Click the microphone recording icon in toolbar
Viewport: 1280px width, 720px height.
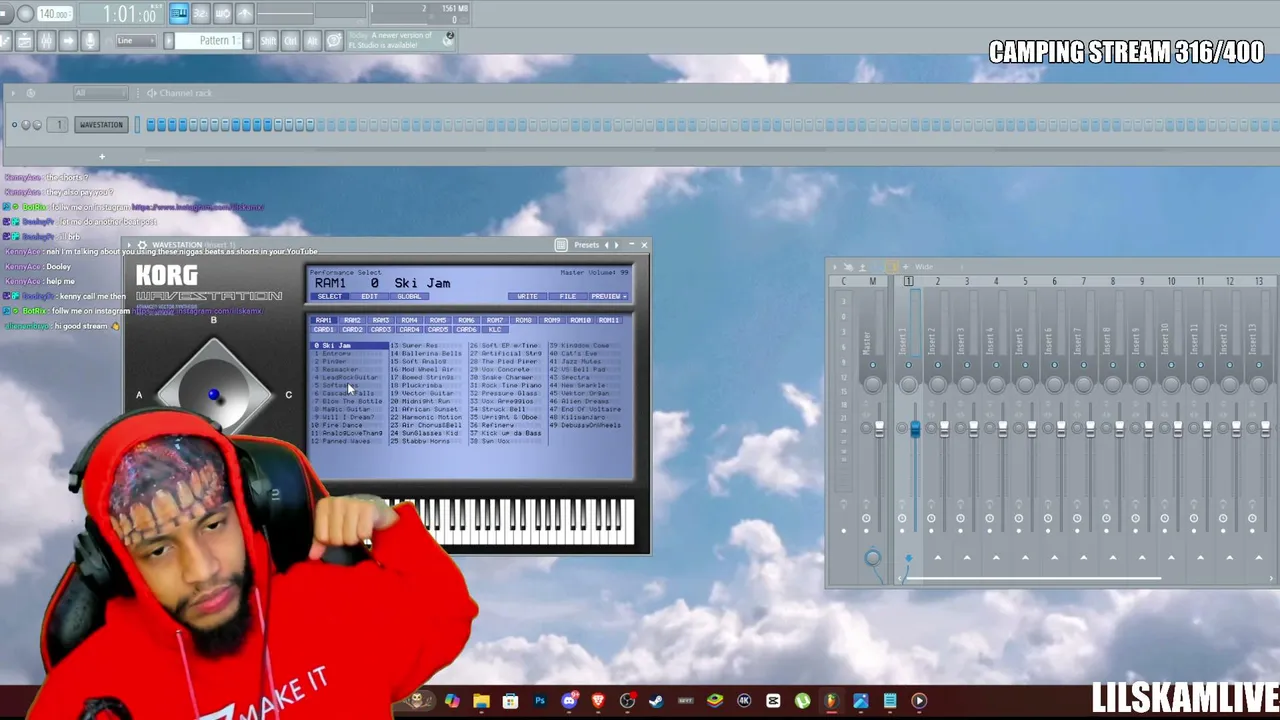pos(90,40)
